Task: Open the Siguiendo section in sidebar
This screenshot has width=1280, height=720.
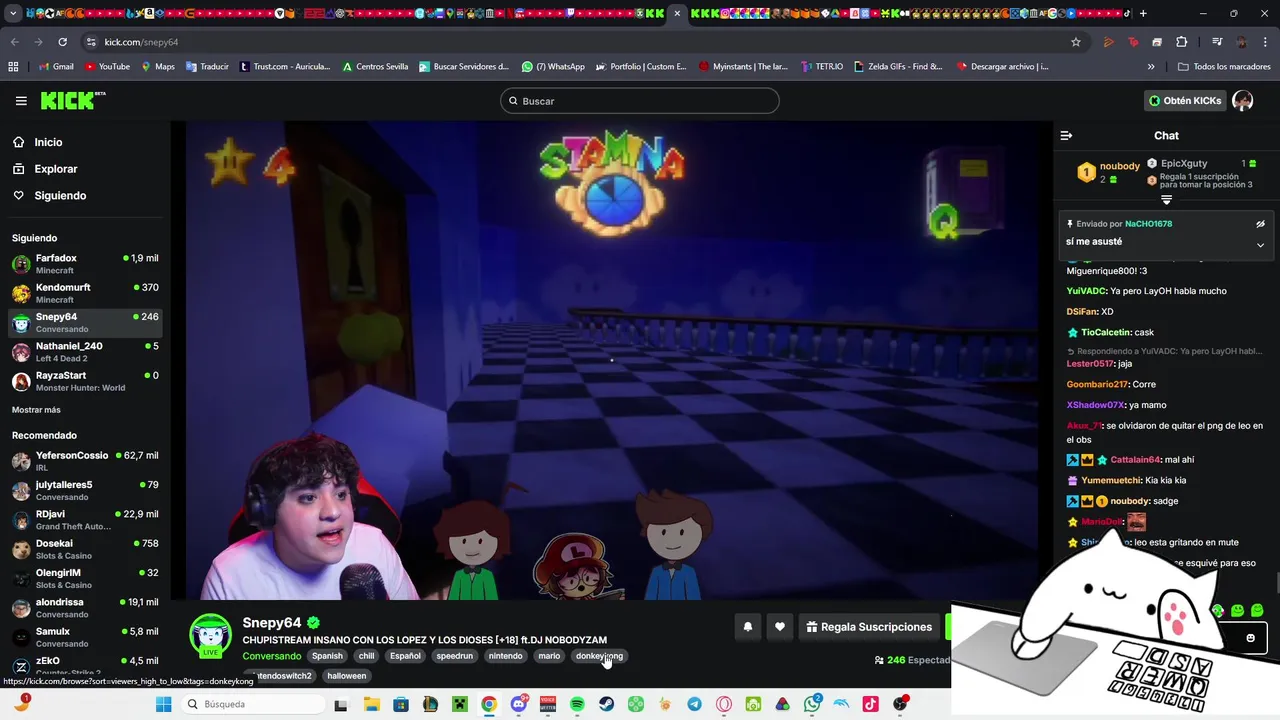Action: pyautogui.click(x=60, y=196)
